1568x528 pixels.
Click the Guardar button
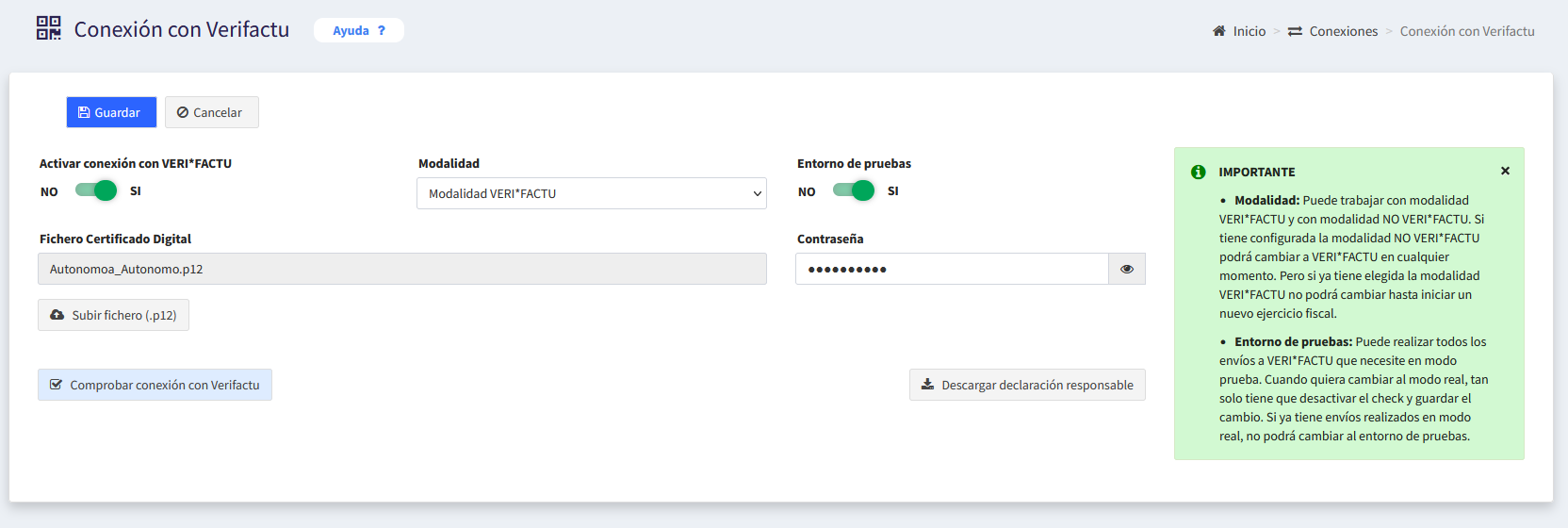111,112
